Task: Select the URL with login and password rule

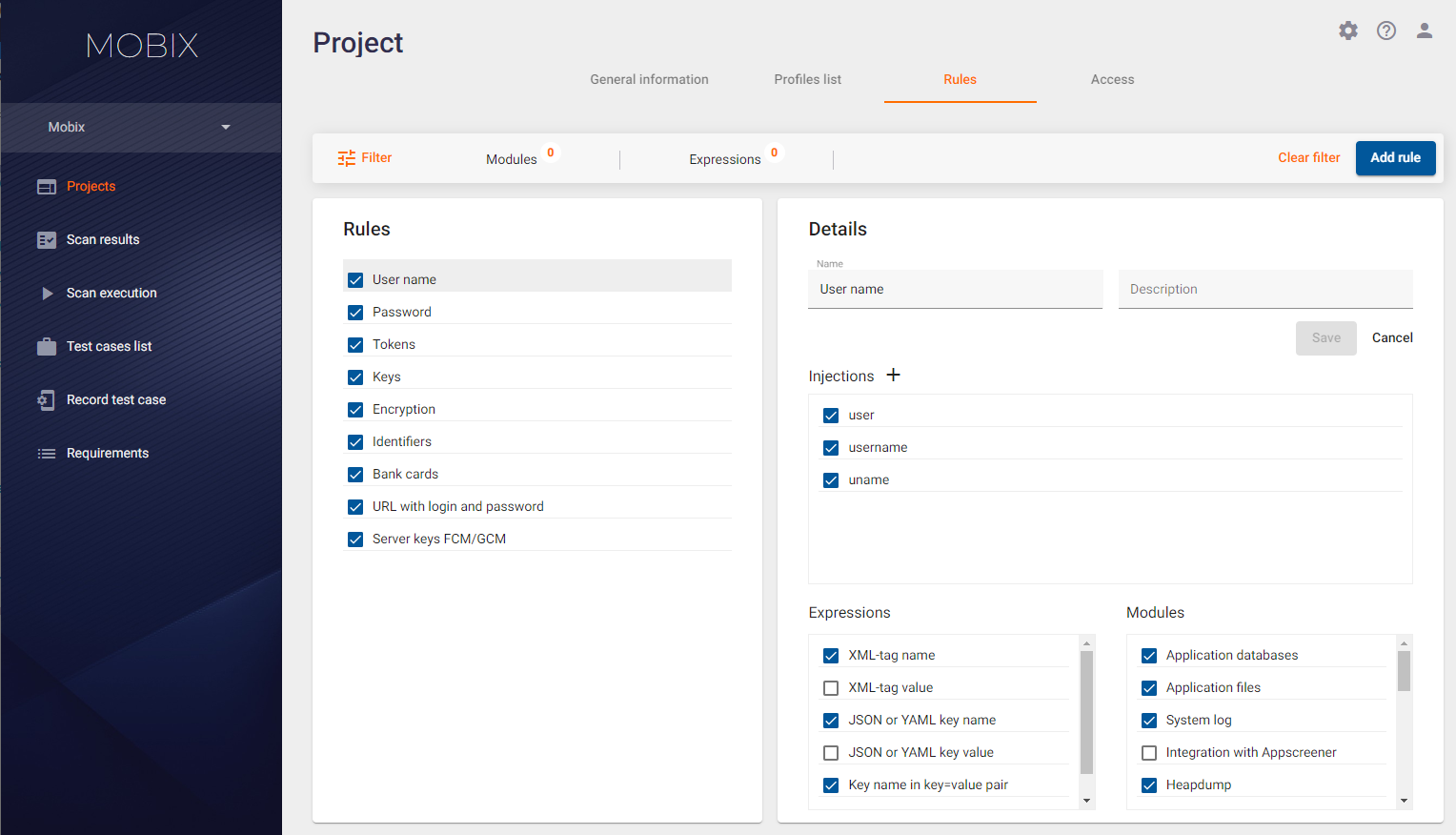Action: click(x=537, y=507)
